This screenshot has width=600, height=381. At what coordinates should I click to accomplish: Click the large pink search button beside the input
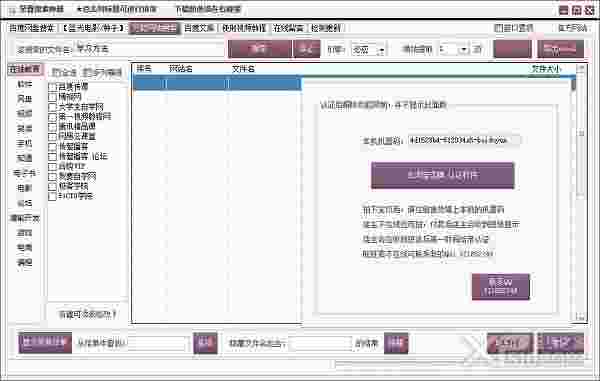pos(260,49)
